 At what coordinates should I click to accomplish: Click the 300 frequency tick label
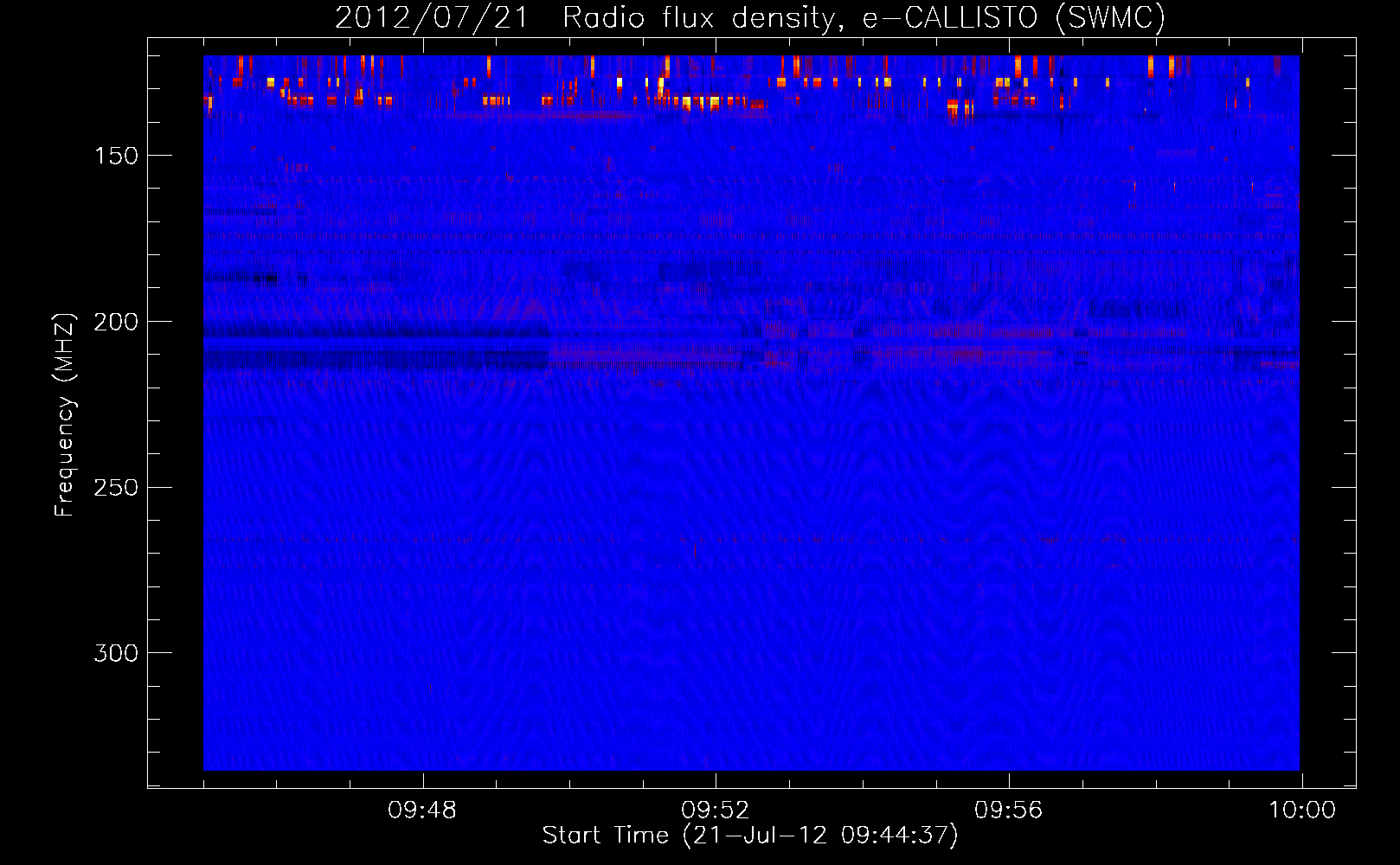(116, 653)
